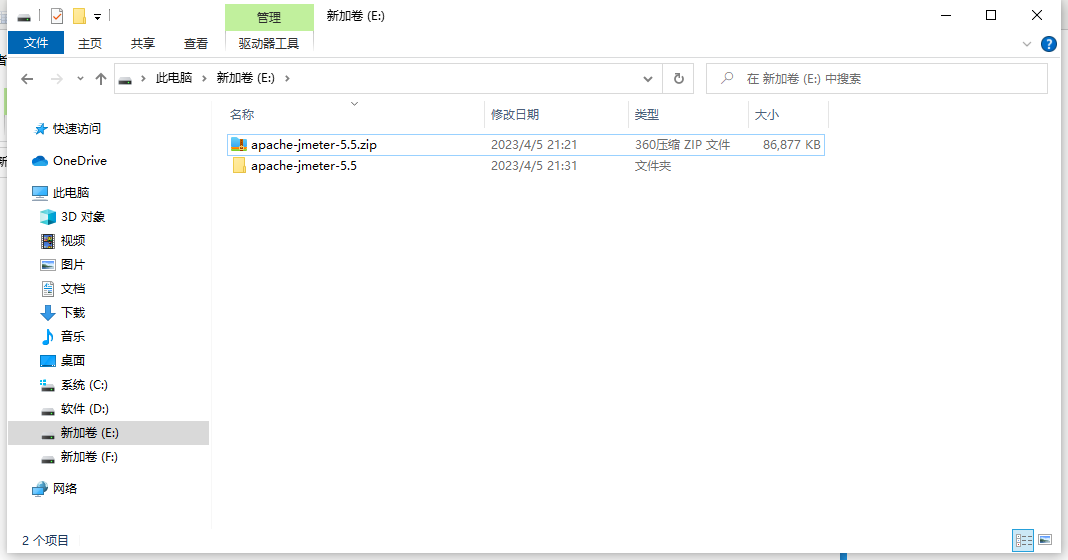Go up one level with up arrow
Screen dimensions: 1068x560
tap(101, 79)
